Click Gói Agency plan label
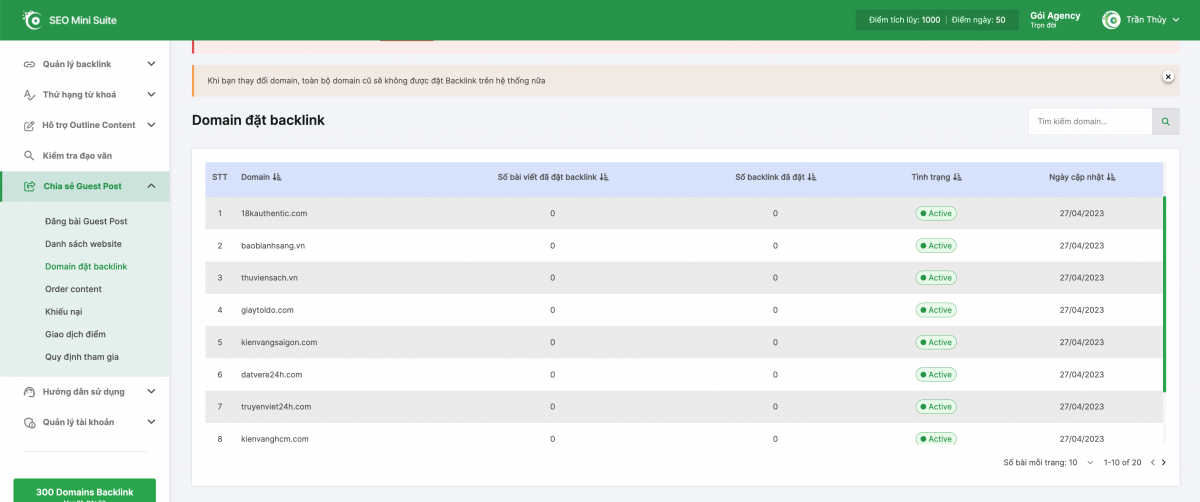This screenshot has width=1200, height=502. click(1055, 16)
